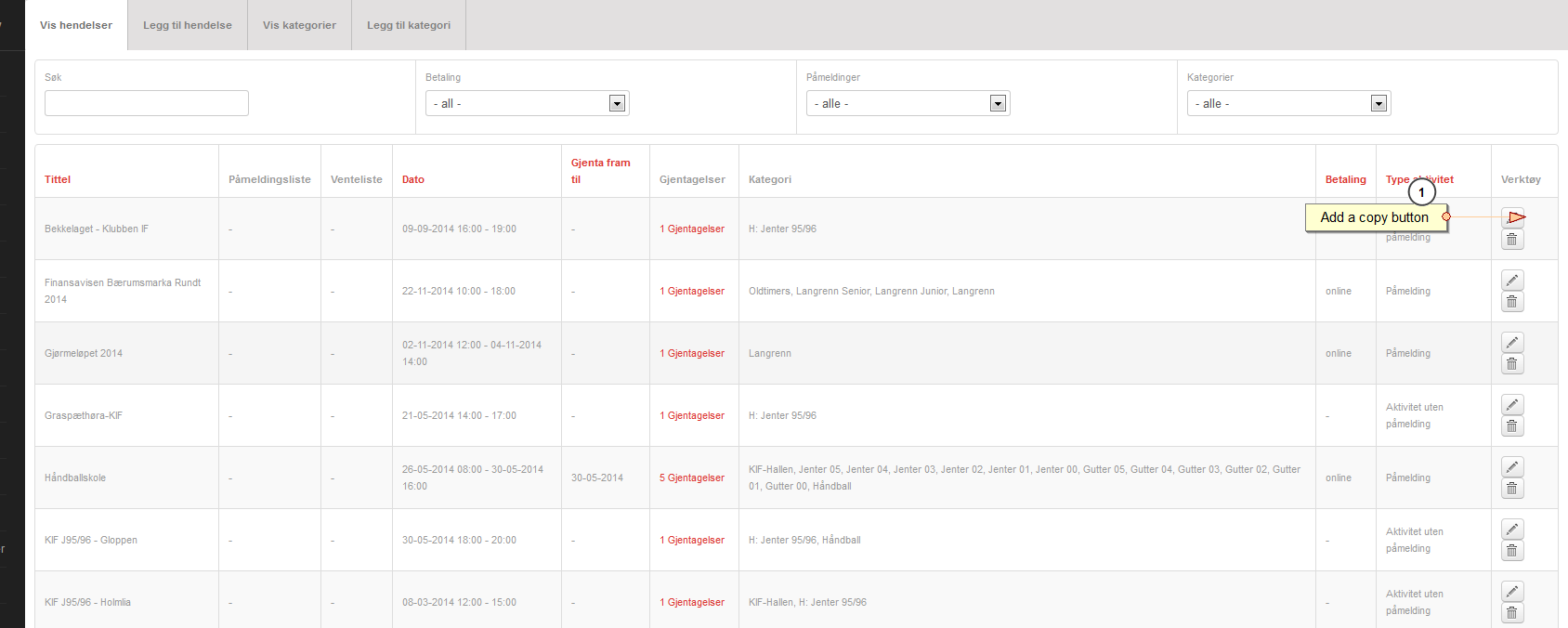Click Aktivitet uten påmelding for Graspæthøra-KIF
The width and height of the screenshot is (1568, 628).
pyautogui.click(x=1415, y=415)
